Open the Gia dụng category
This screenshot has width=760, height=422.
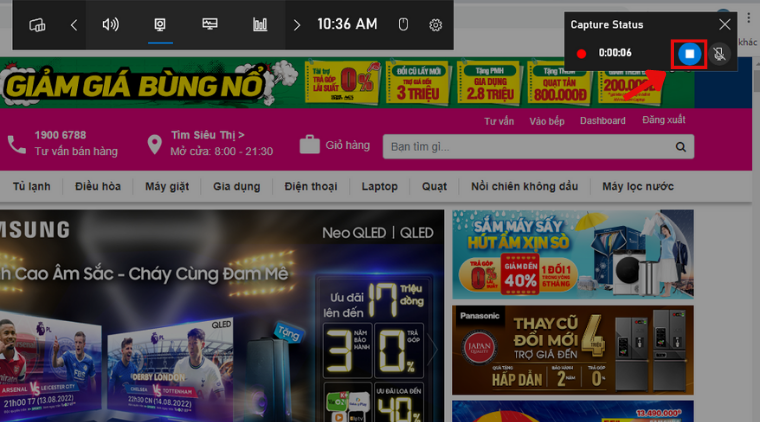[237, 187]
